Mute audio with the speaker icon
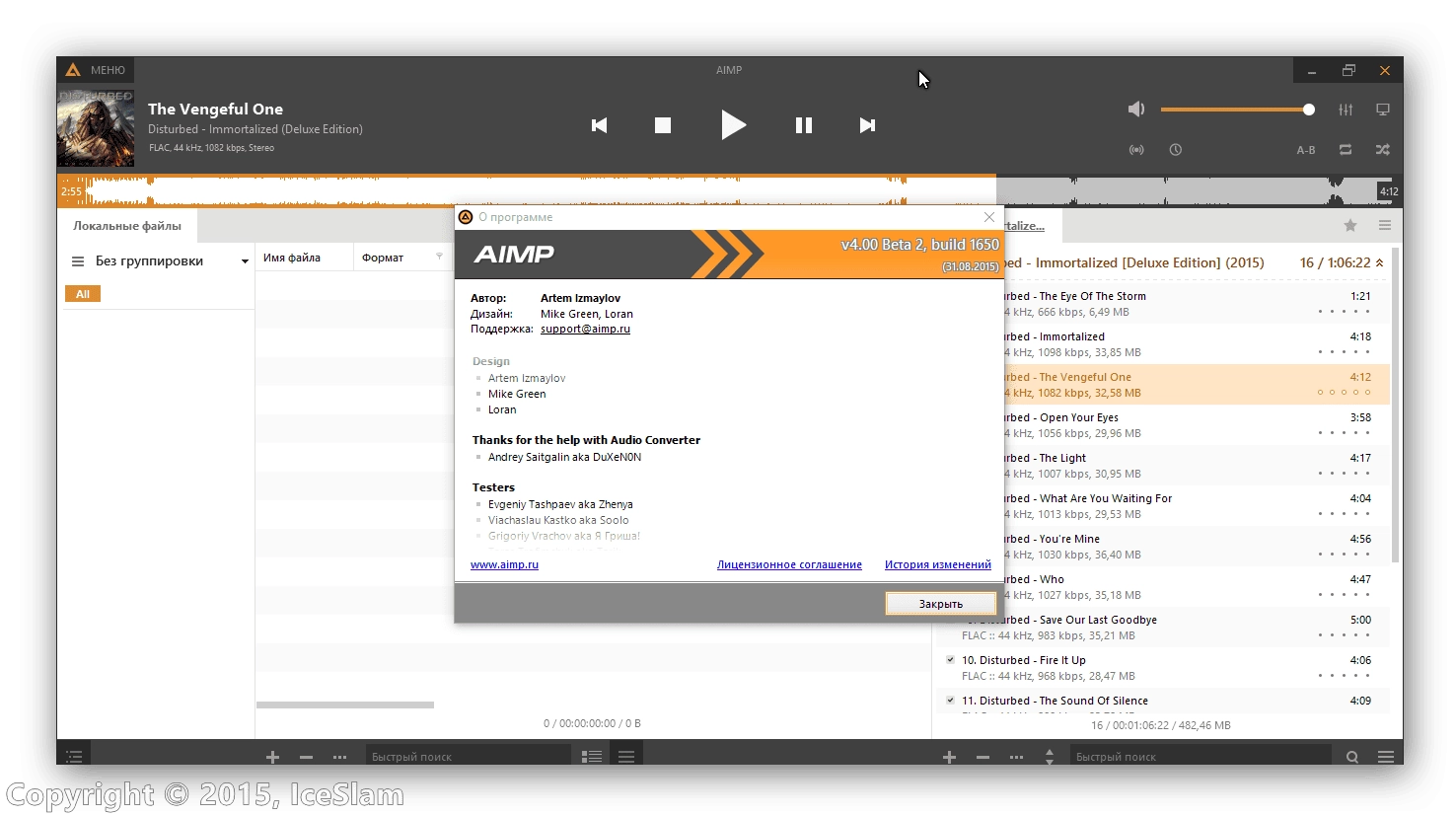The height and width of the screenshot is (816, 1456). [1136, 110]
